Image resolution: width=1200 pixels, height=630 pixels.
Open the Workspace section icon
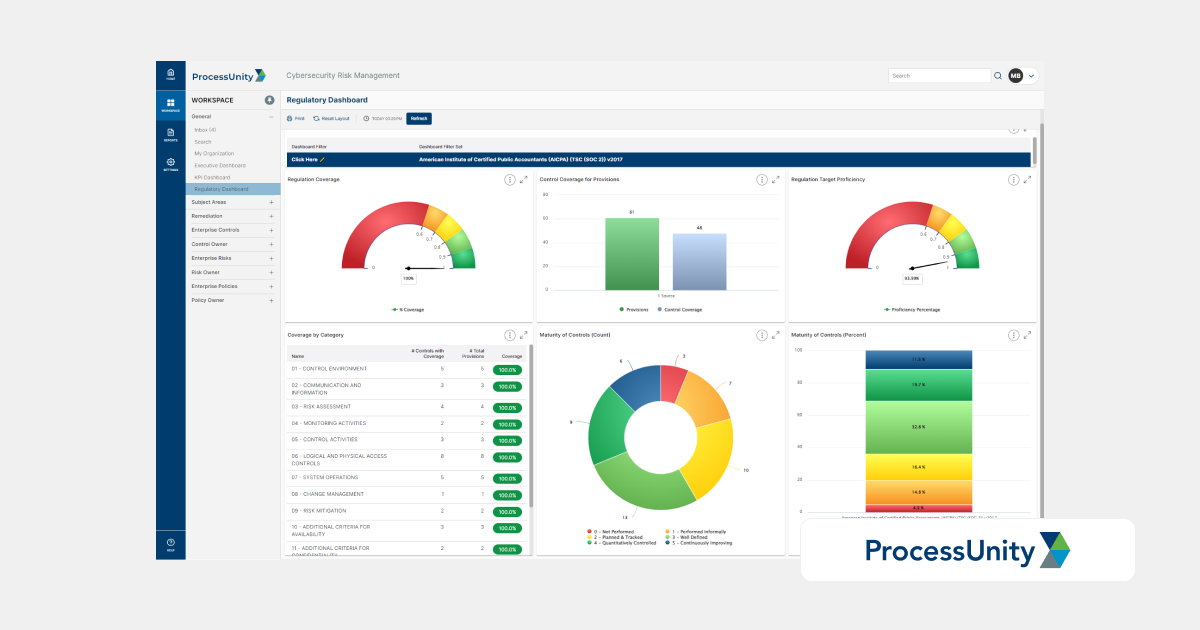pos(170,104)
